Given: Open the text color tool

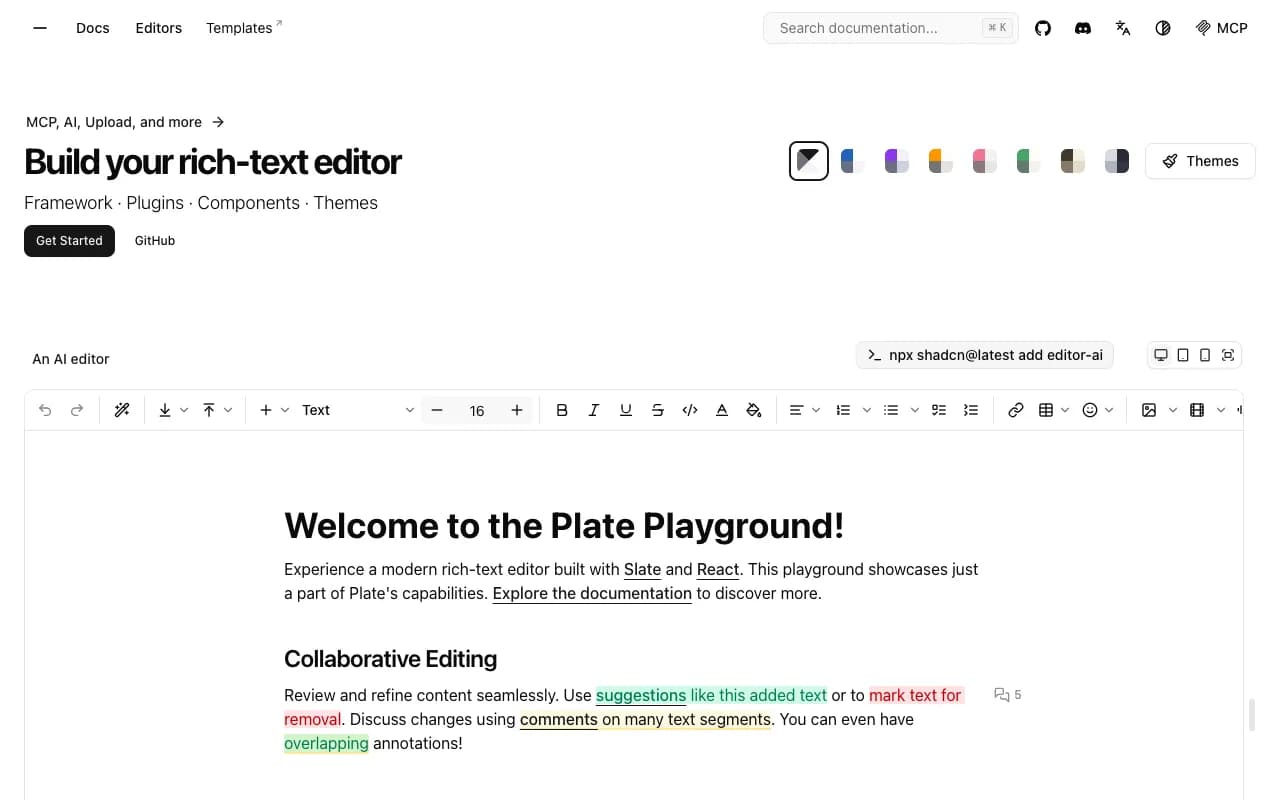Looking at the screenshot, I should pos(722,409).
